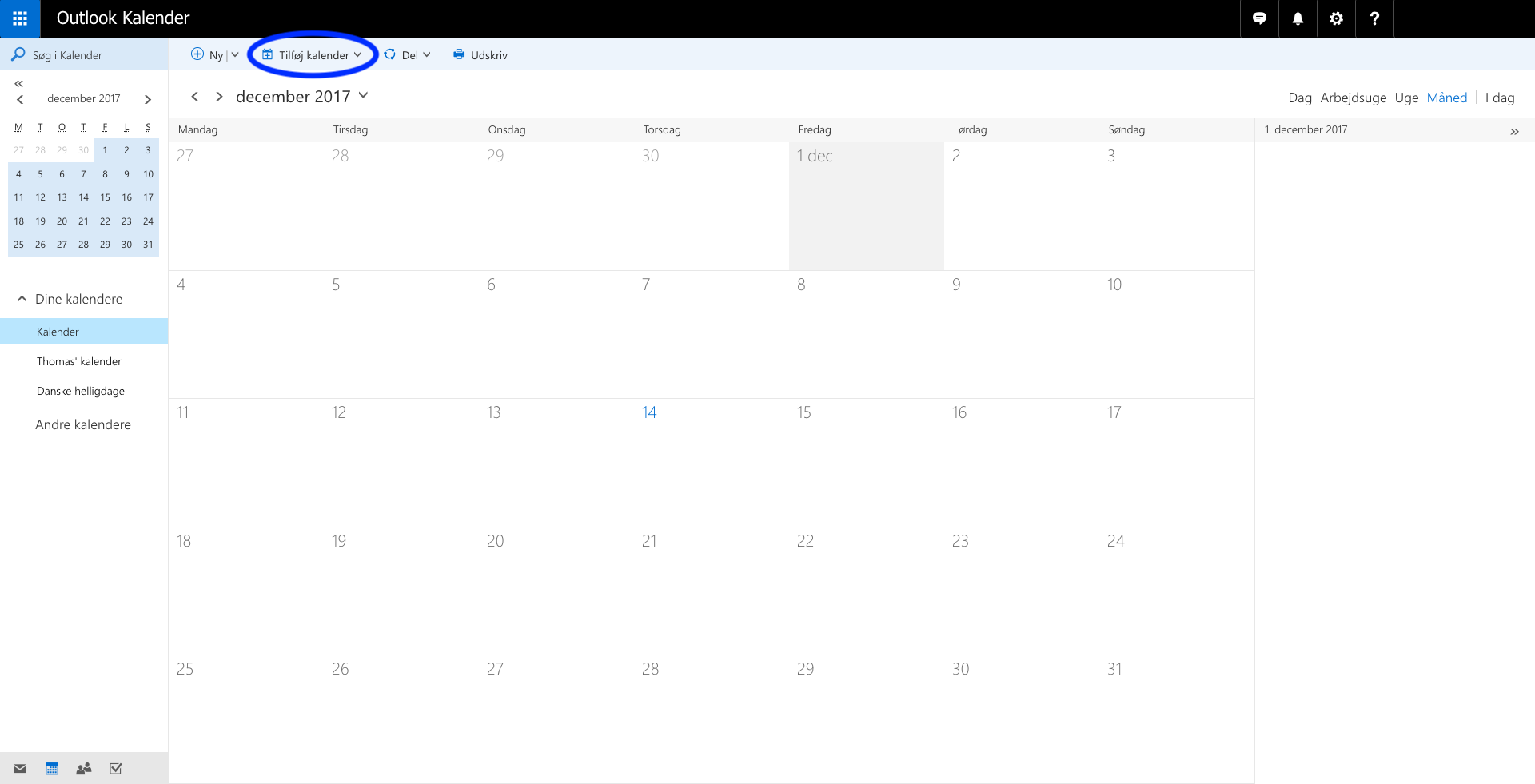Select day 8 in main calendar
The height and width of the screenshot is (784, 1535).
click(866, 334)
